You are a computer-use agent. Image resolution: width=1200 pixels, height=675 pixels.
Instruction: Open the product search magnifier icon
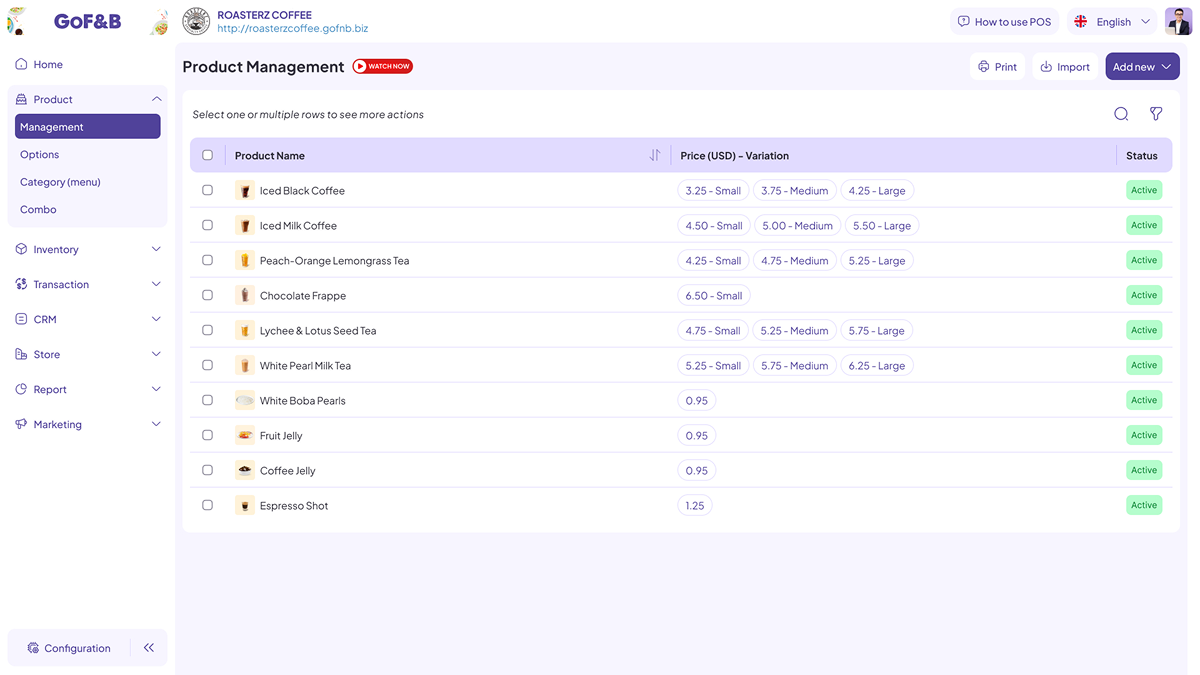(x=1121, y=114)
